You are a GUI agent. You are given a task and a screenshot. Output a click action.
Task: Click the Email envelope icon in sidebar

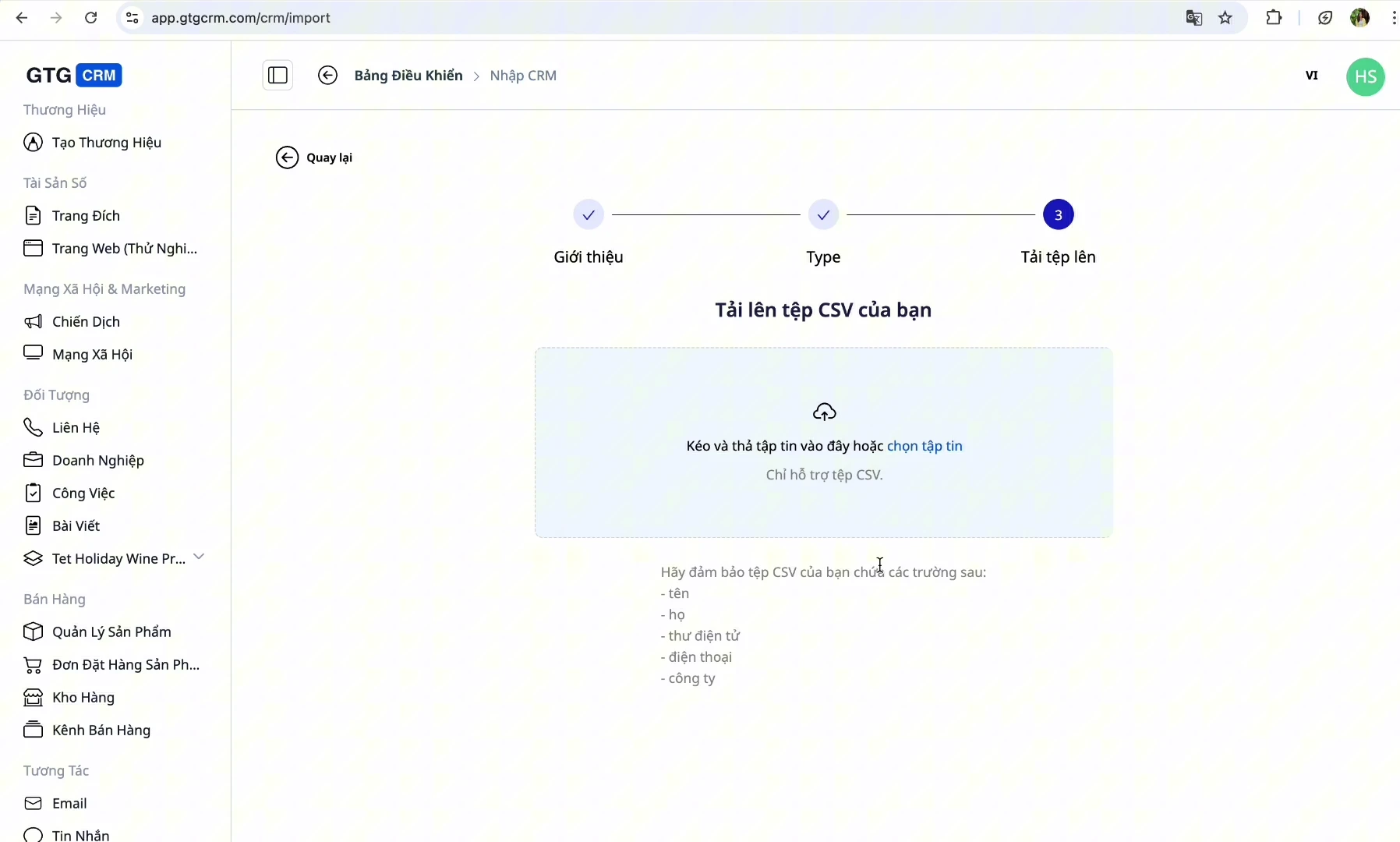(33, 803)
